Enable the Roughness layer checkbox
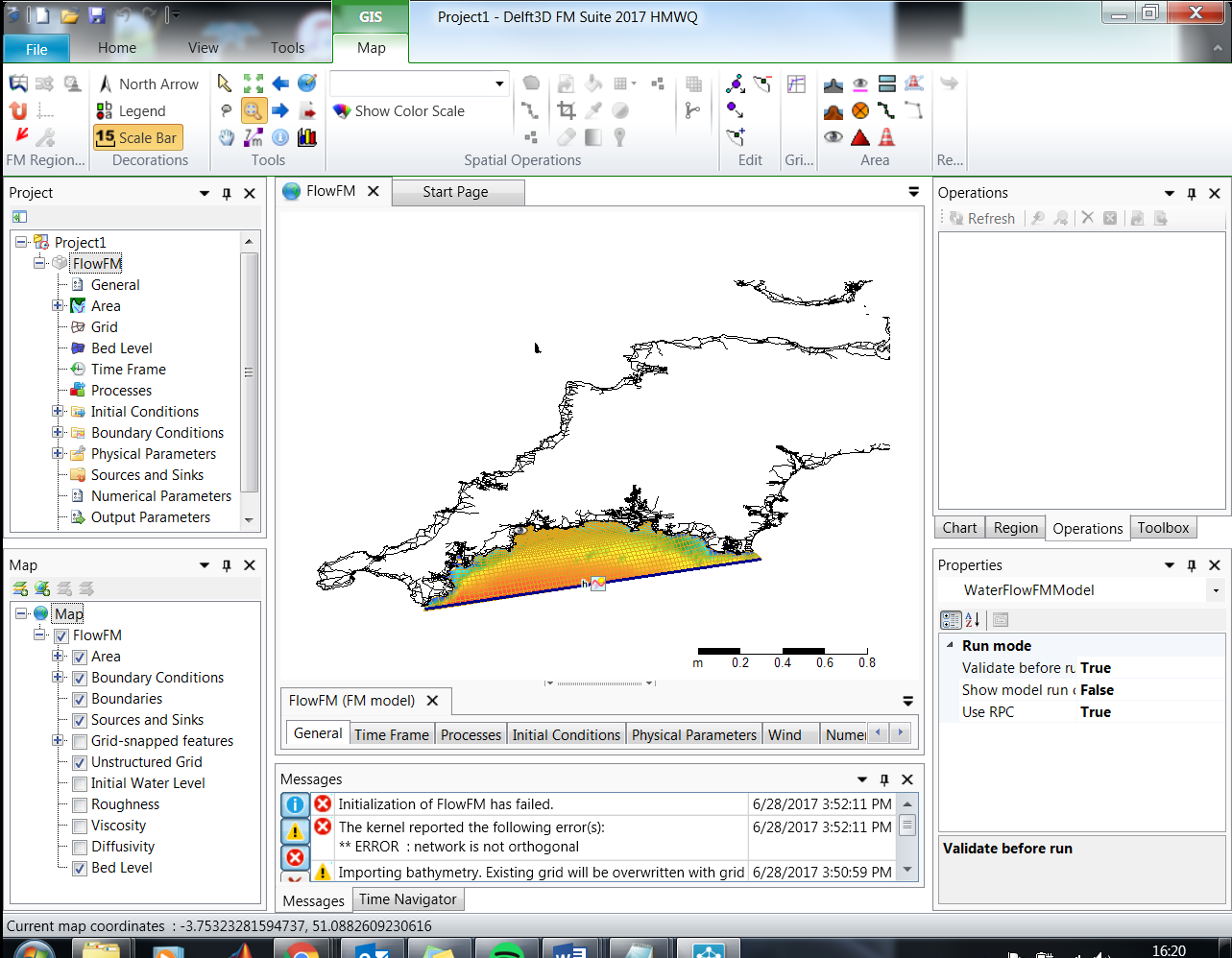The image size is (1232, 958). click(80, 804)
